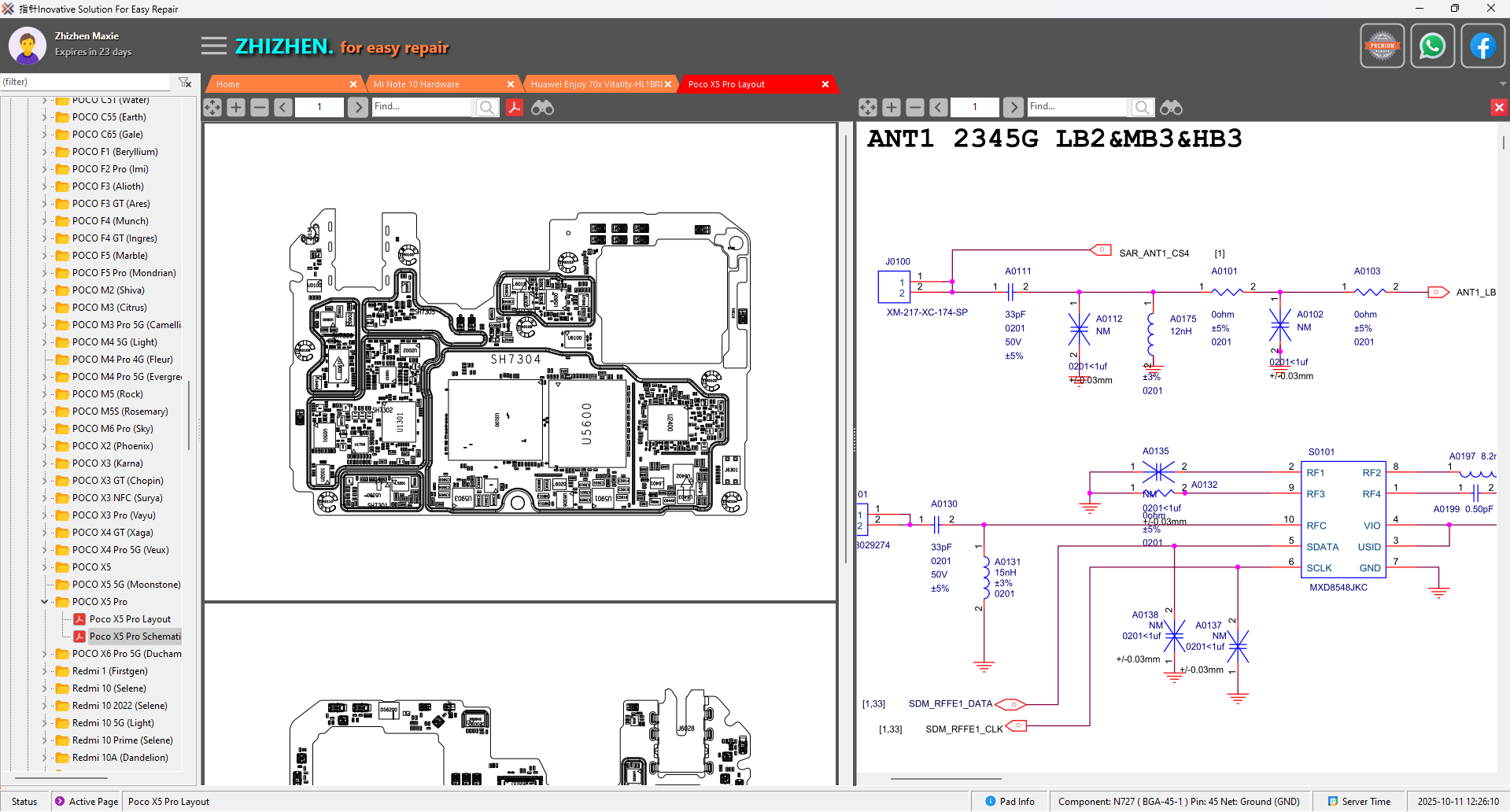Go to next page in schematic viewer

pos(1013,107)
